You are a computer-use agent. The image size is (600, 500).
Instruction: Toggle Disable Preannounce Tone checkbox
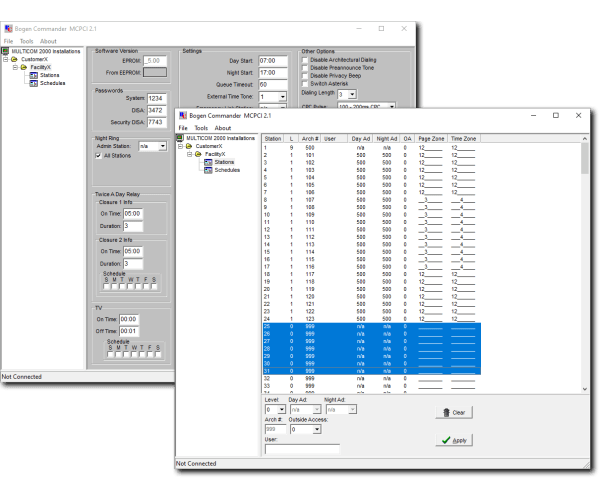click(305, 68)
